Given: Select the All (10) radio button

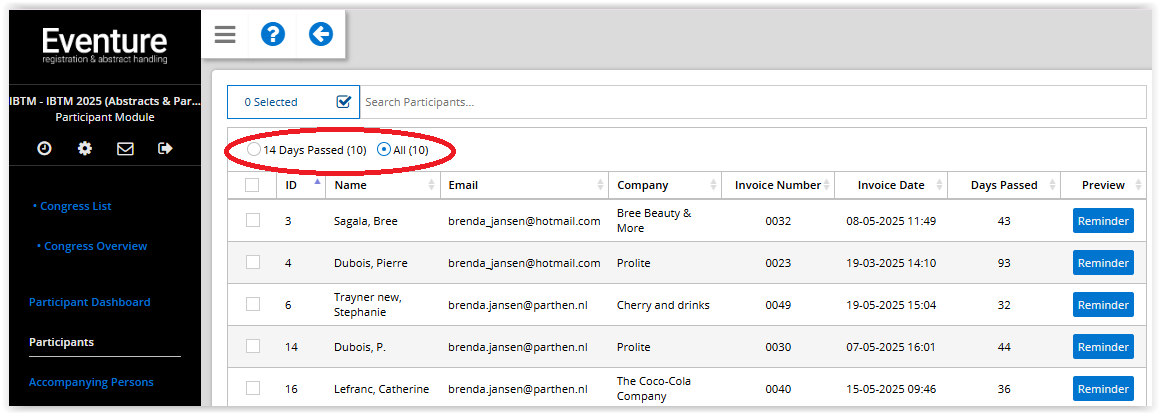Looking at the screenshot, I should 384,149.
